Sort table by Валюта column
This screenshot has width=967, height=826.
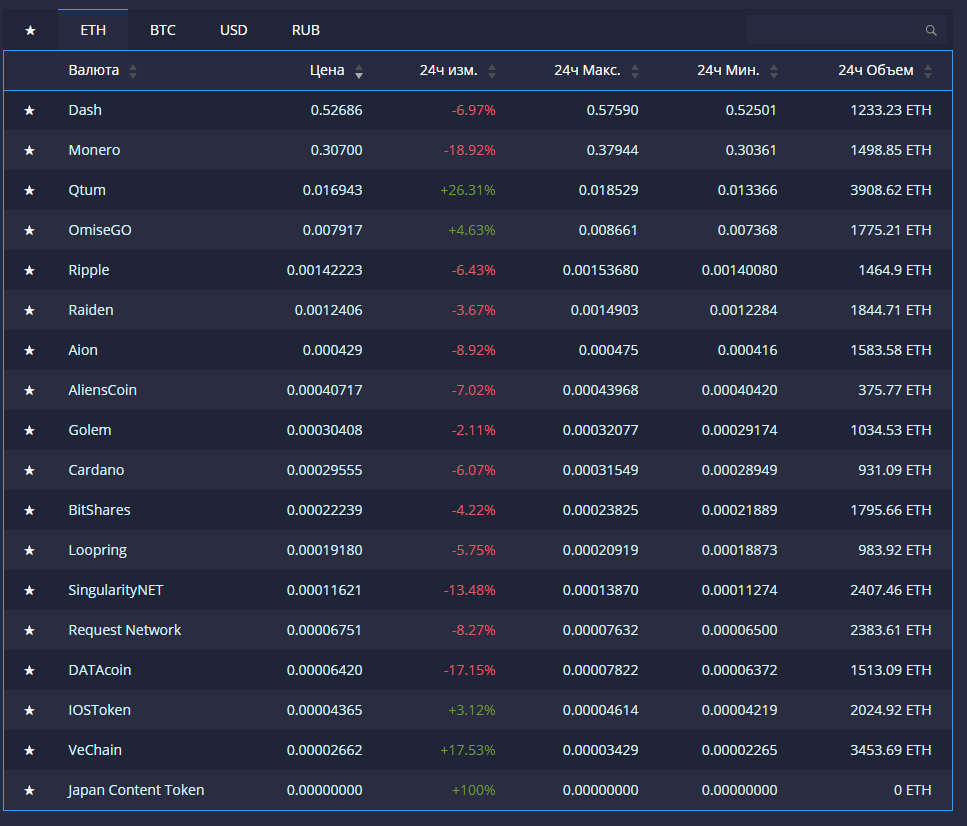pos(102,70)
